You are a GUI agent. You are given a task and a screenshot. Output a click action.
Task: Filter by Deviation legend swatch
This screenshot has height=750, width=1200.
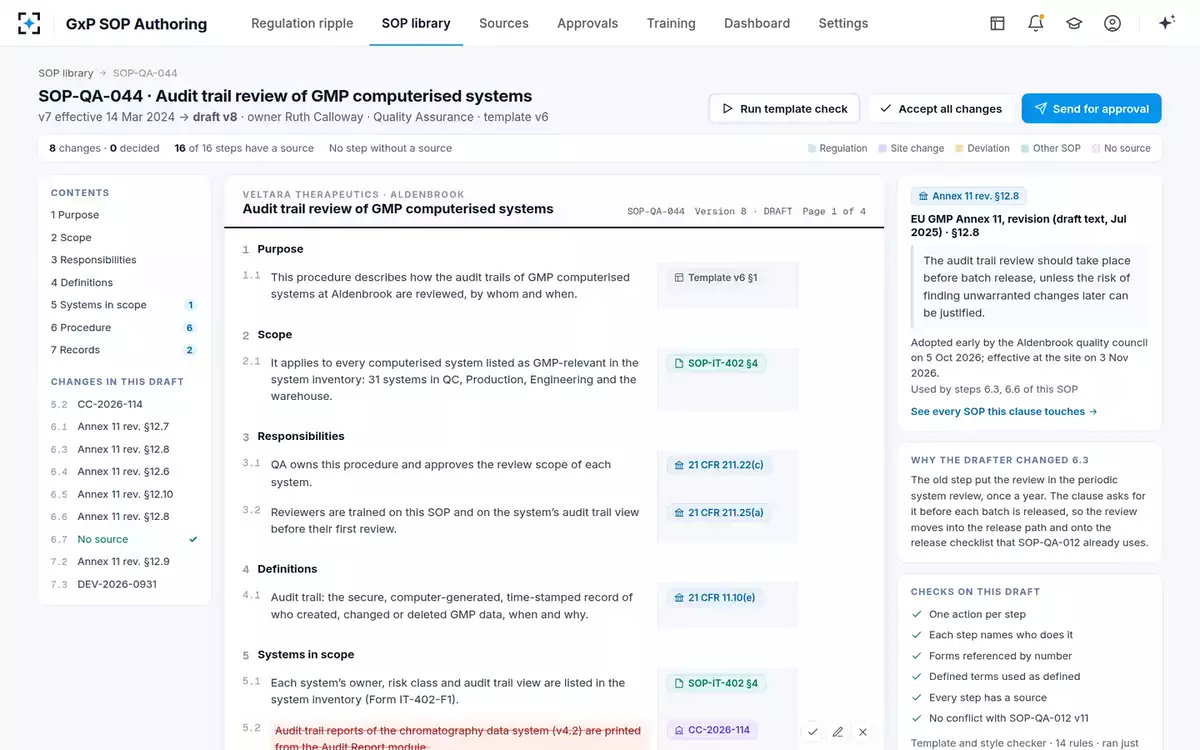(x=982, y=148)
